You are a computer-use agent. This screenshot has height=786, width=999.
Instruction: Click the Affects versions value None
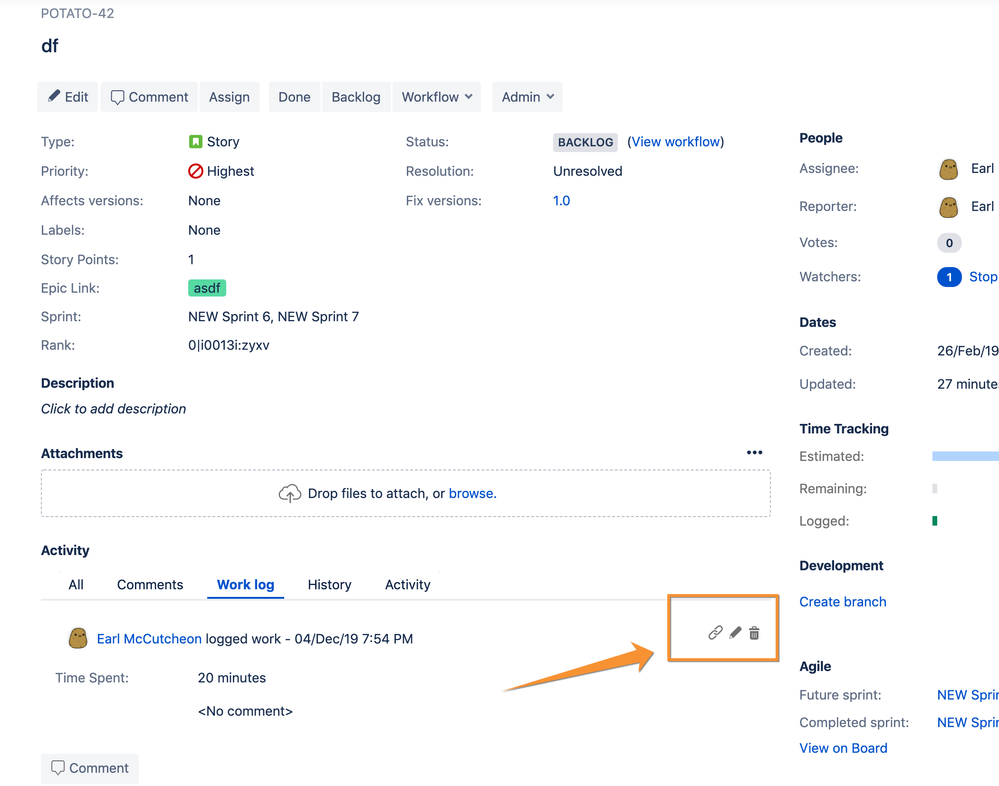[x=204, y=201]
